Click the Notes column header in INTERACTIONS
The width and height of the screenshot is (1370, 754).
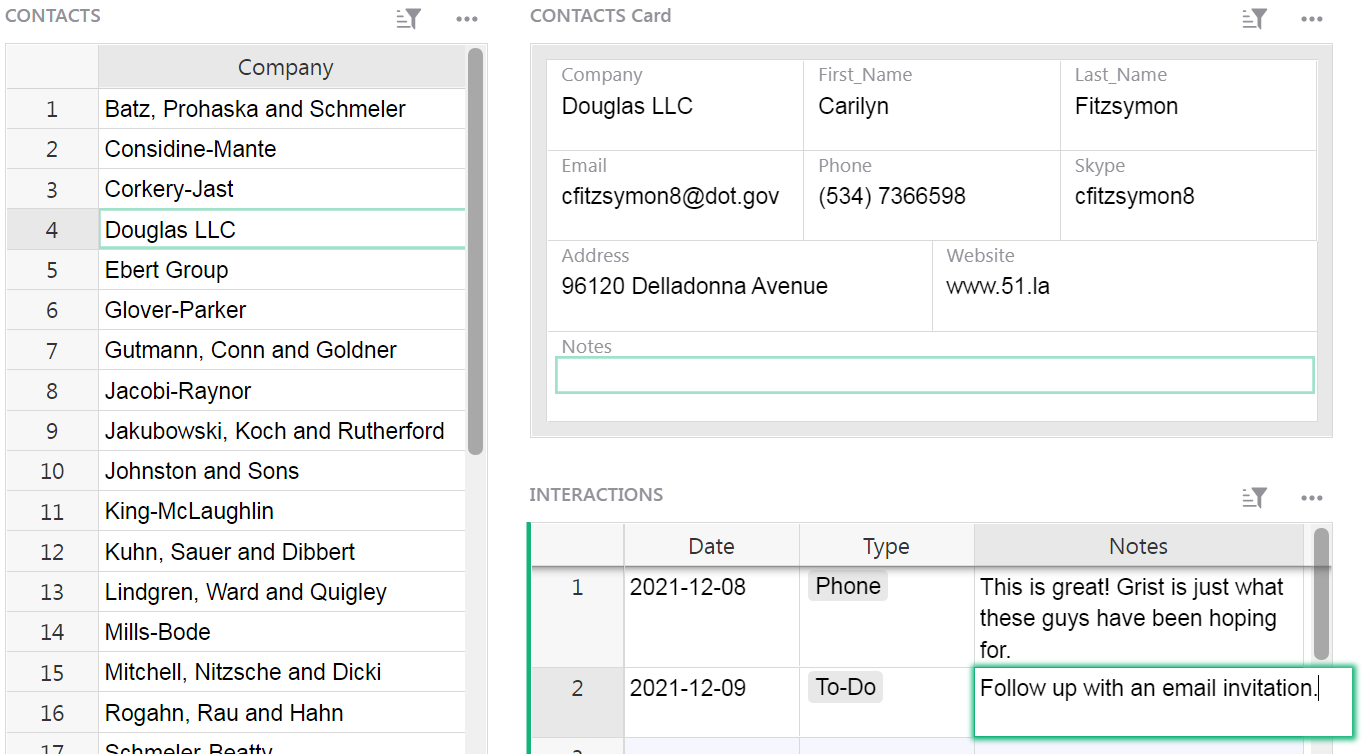click(1138, 546)
